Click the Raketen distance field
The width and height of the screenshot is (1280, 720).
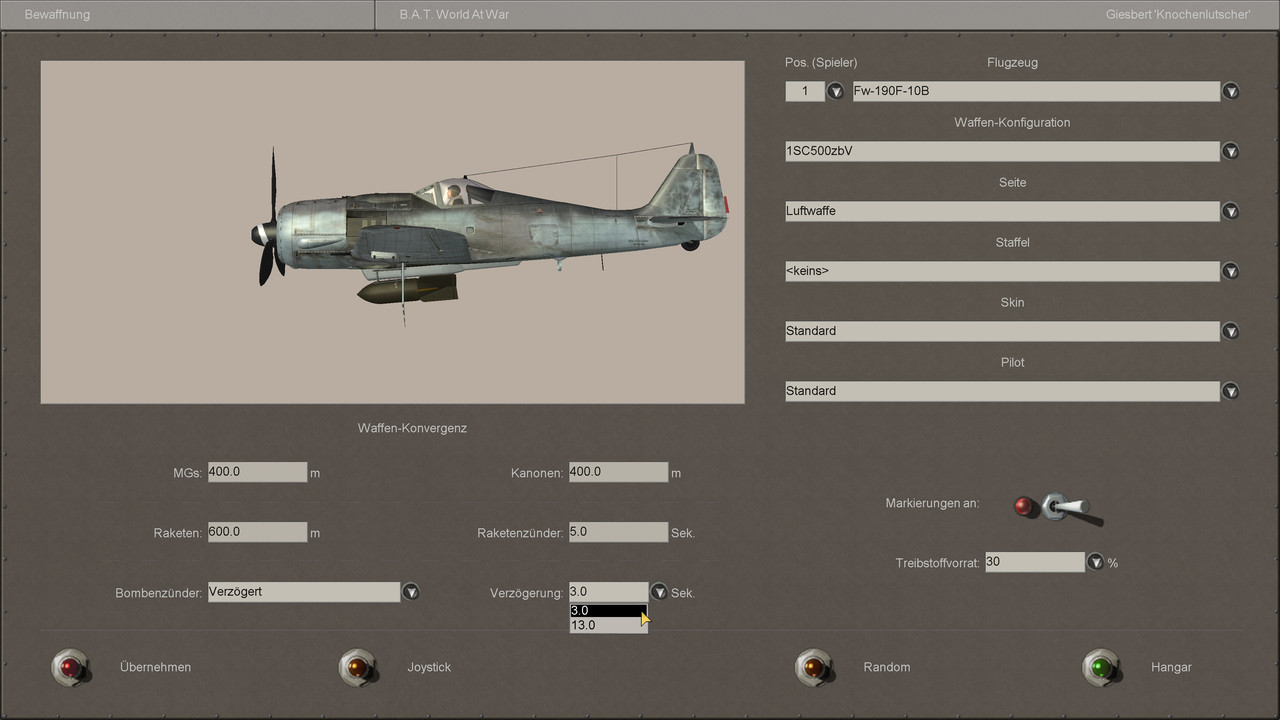point(257,532)
